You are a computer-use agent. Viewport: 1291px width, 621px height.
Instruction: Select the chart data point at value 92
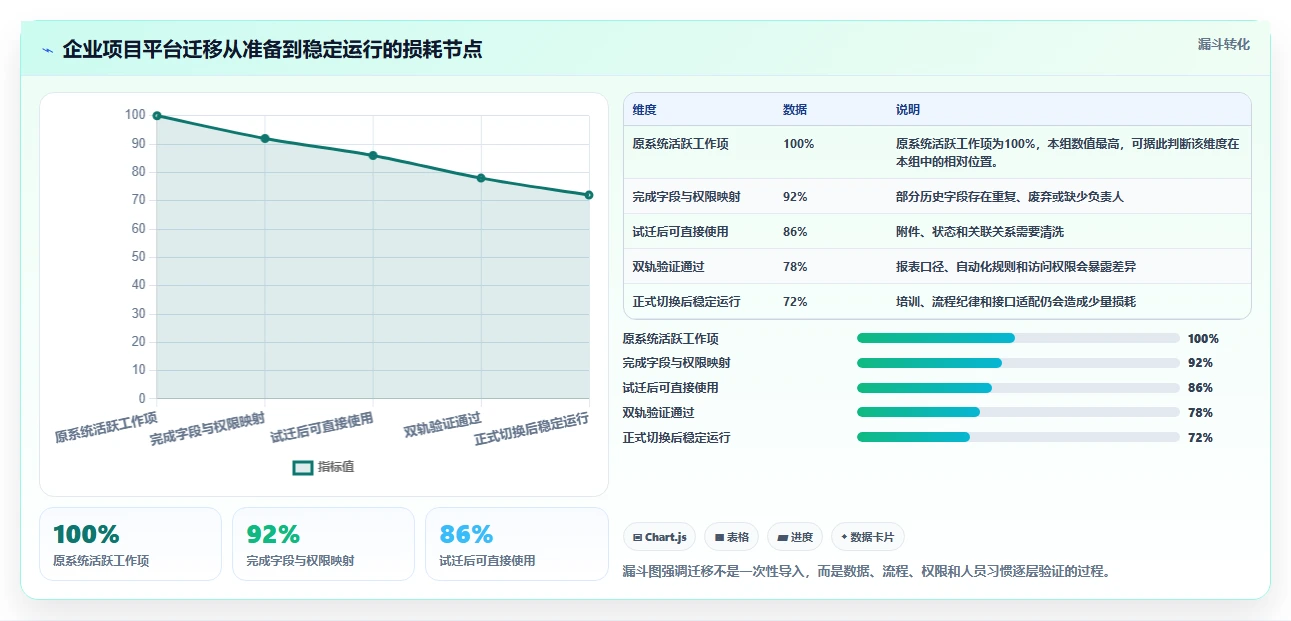pyautogui.click(x=265, y=138)
